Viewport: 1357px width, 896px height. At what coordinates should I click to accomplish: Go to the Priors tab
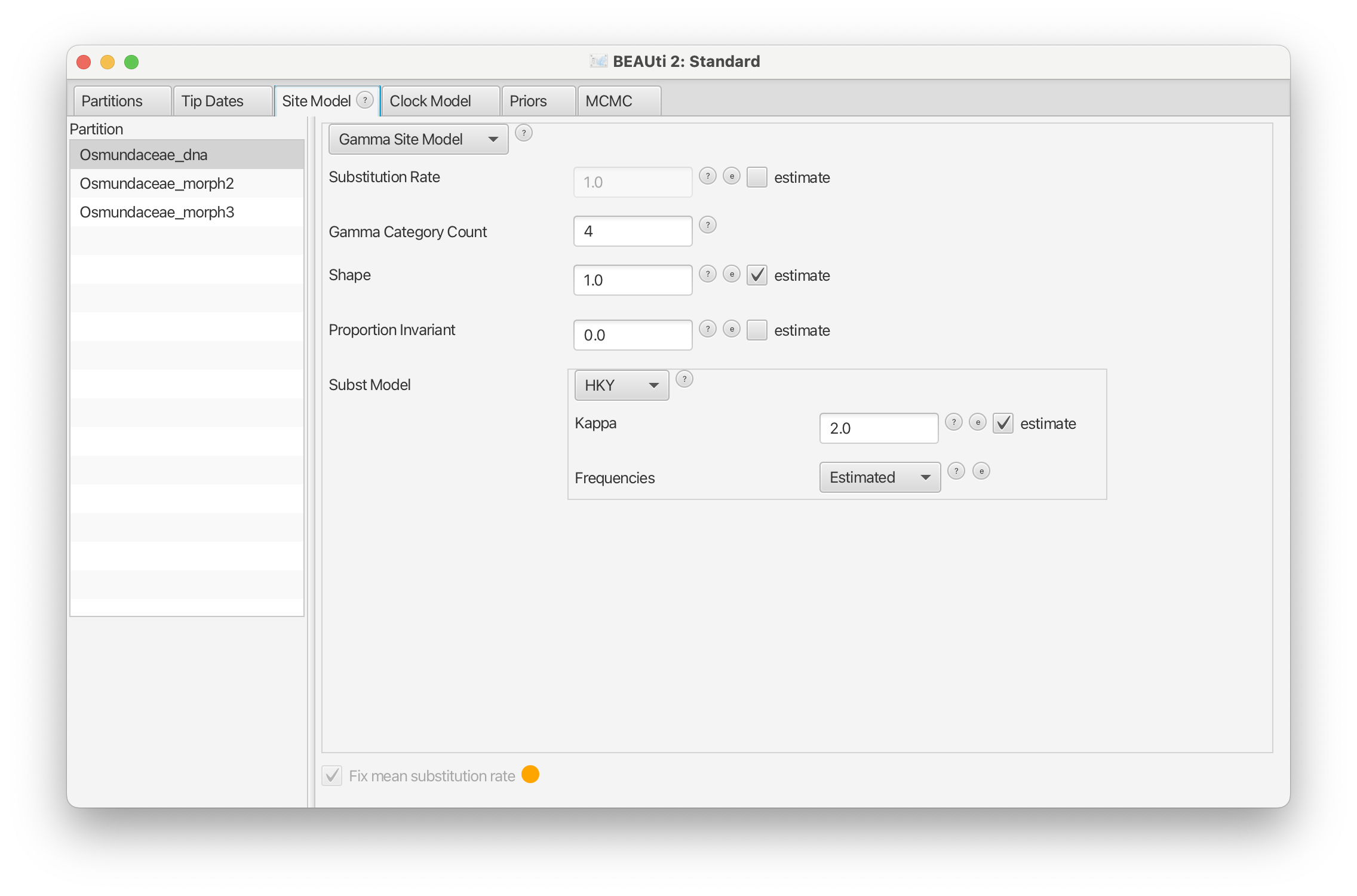tap(539, 101)
